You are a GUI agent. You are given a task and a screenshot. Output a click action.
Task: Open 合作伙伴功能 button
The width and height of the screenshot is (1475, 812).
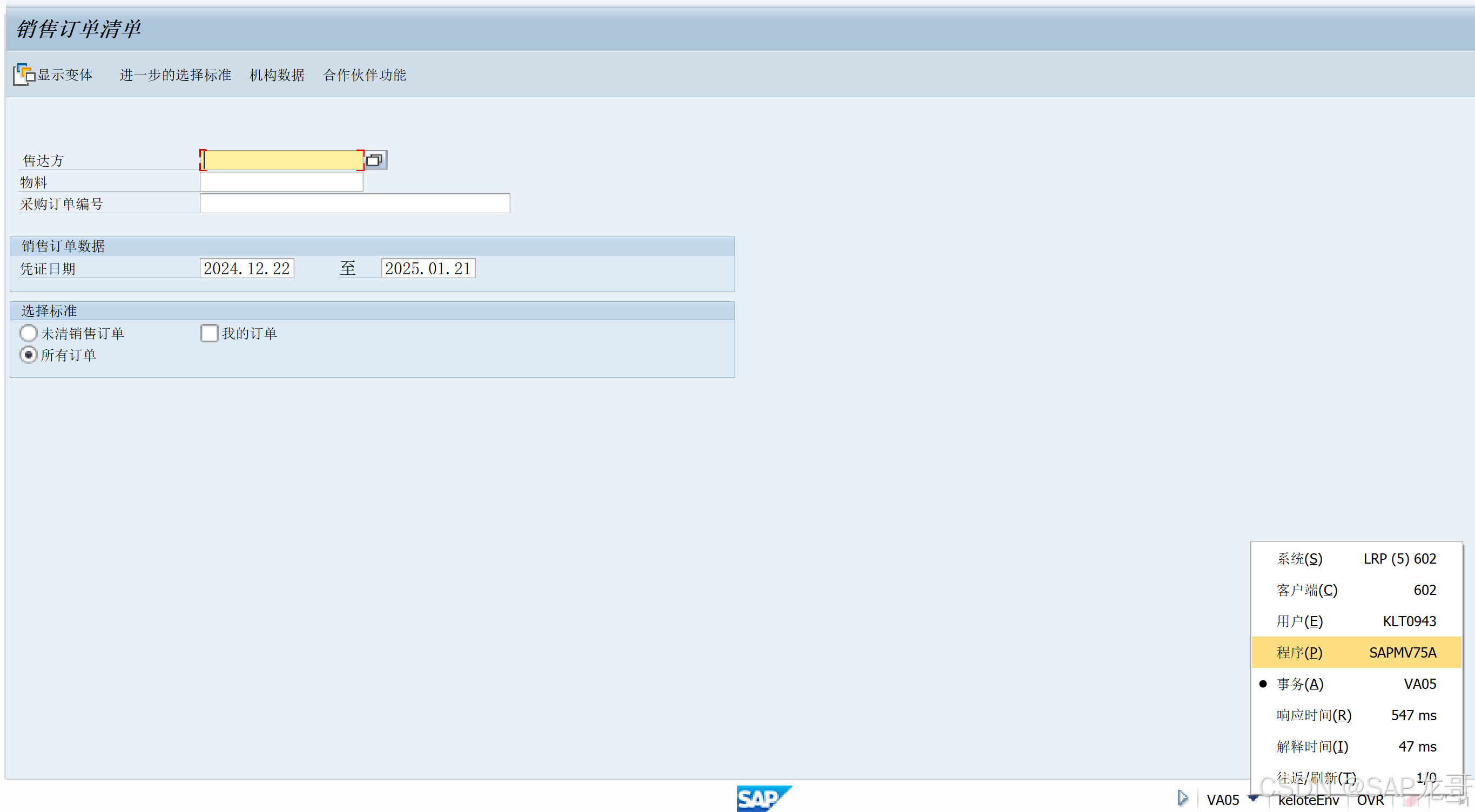click(x=364, y=75)
